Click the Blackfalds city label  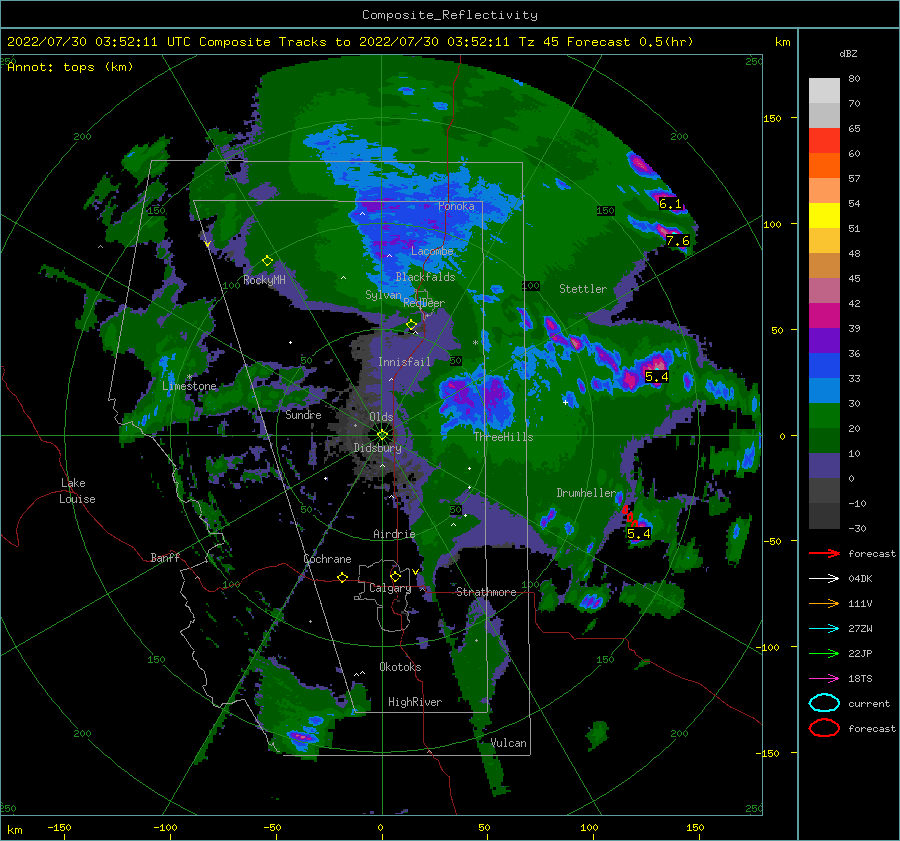pos(425,277)
